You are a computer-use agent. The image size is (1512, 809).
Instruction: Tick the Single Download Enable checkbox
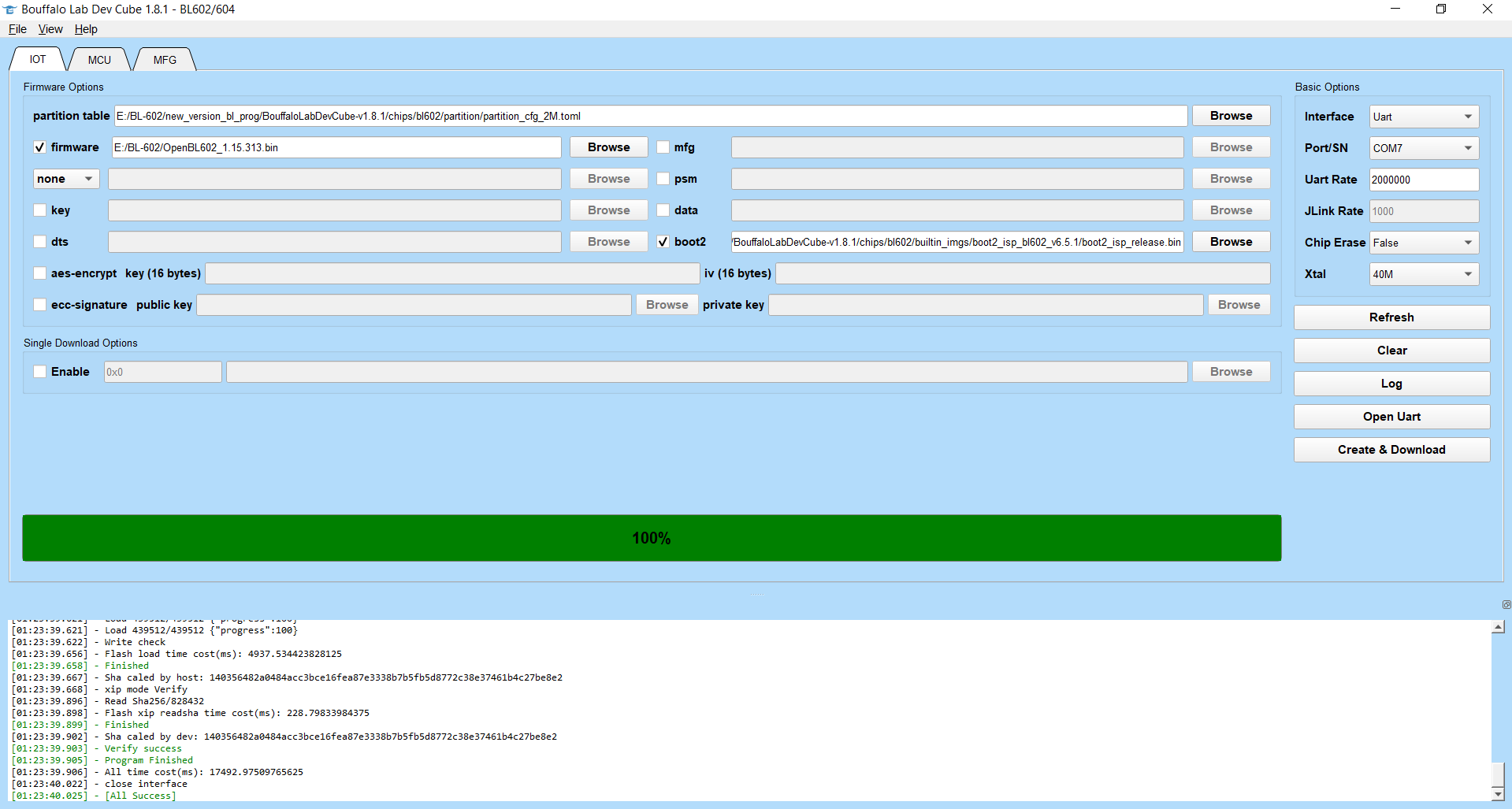click(40, 372)
